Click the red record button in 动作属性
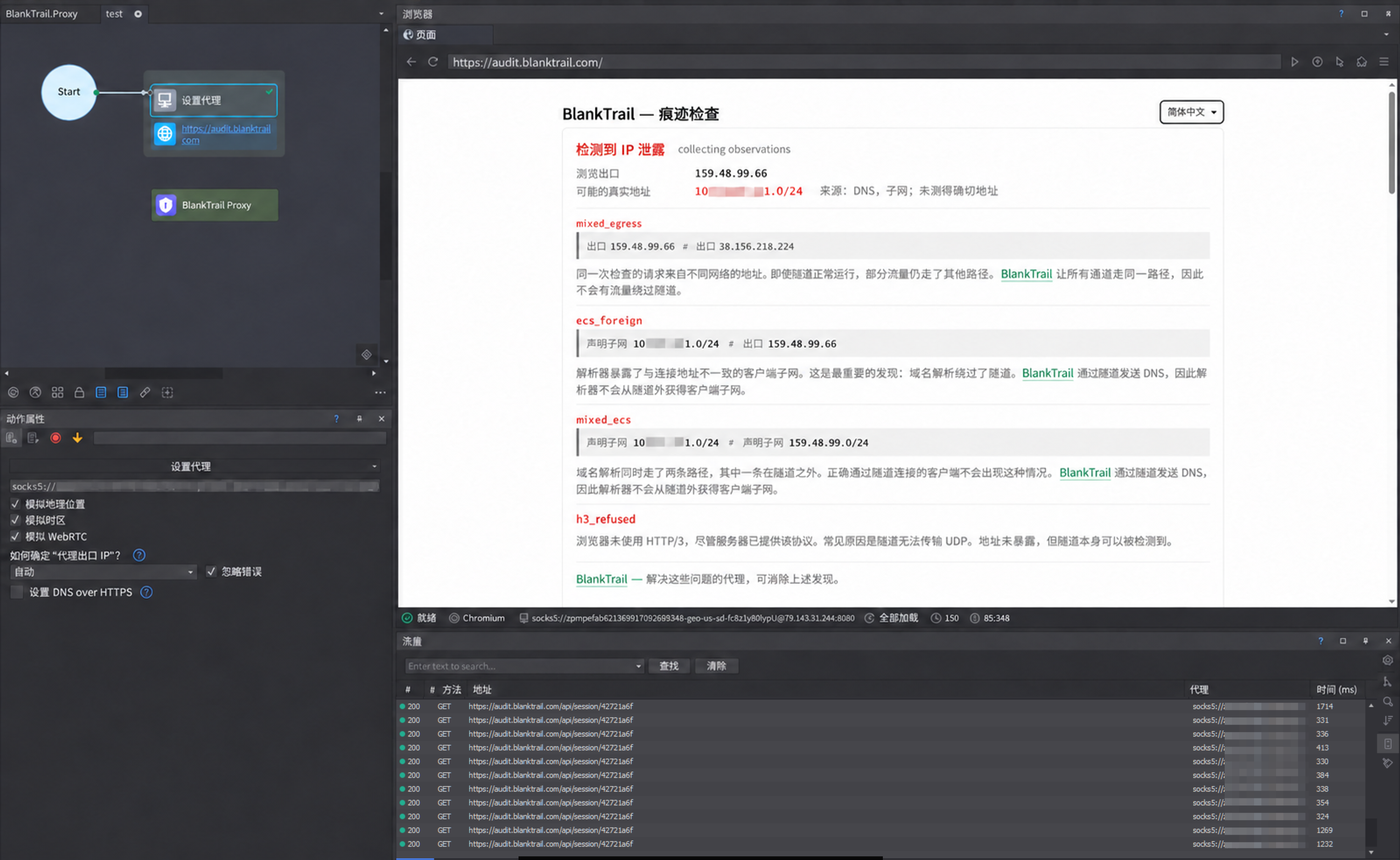Screen dimensions: 1400x860 [55, 438]
